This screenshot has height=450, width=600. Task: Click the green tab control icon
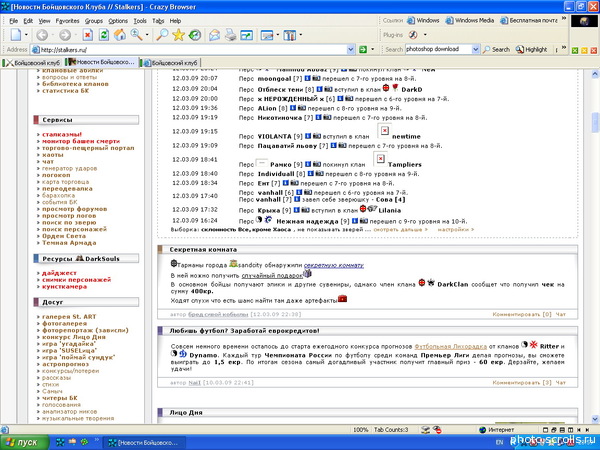tap(575, 51)
